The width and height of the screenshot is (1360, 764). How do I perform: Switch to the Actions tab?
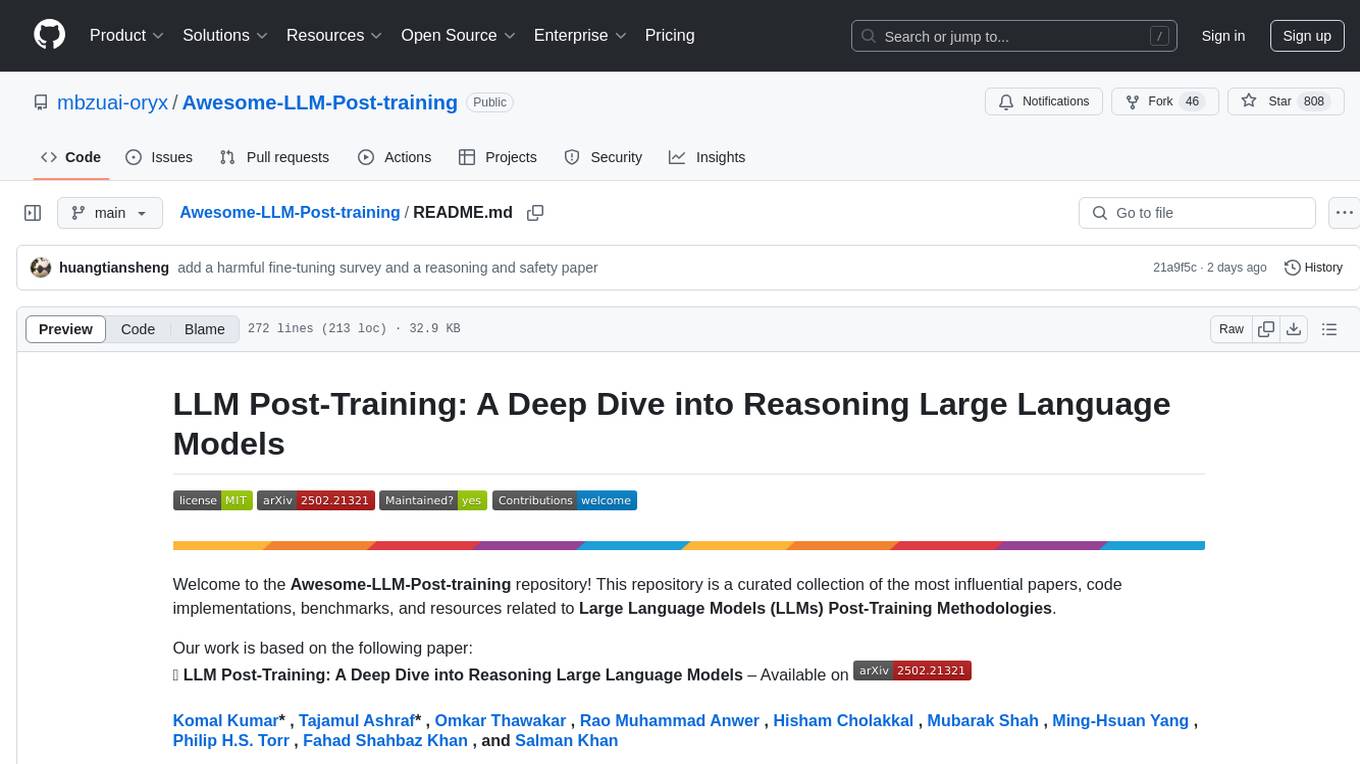(x=394, y=157)
